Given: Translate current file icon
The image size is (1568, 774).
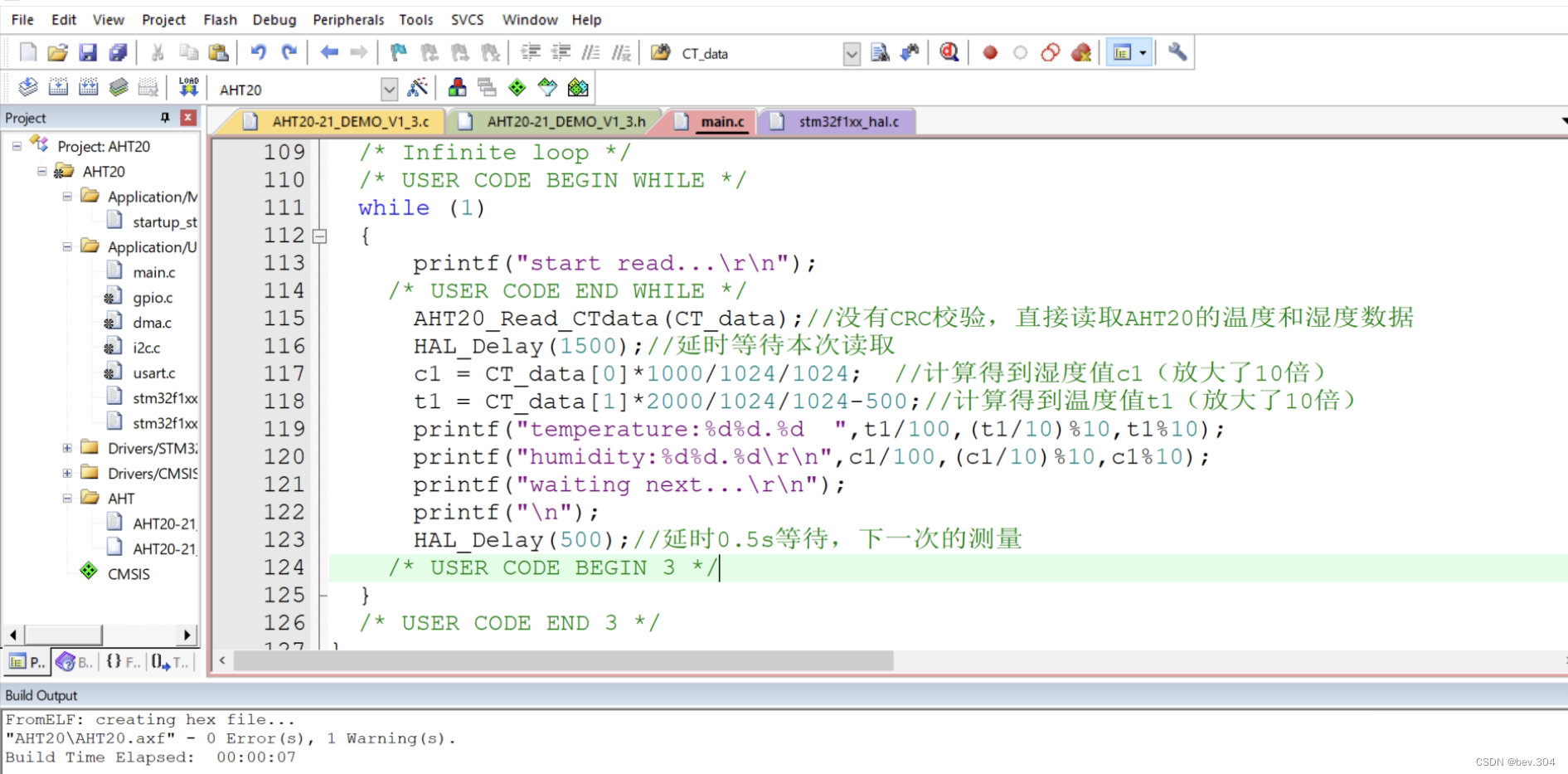Looking at the screenshot, I should pyautogui.click(x=27, y=87).
